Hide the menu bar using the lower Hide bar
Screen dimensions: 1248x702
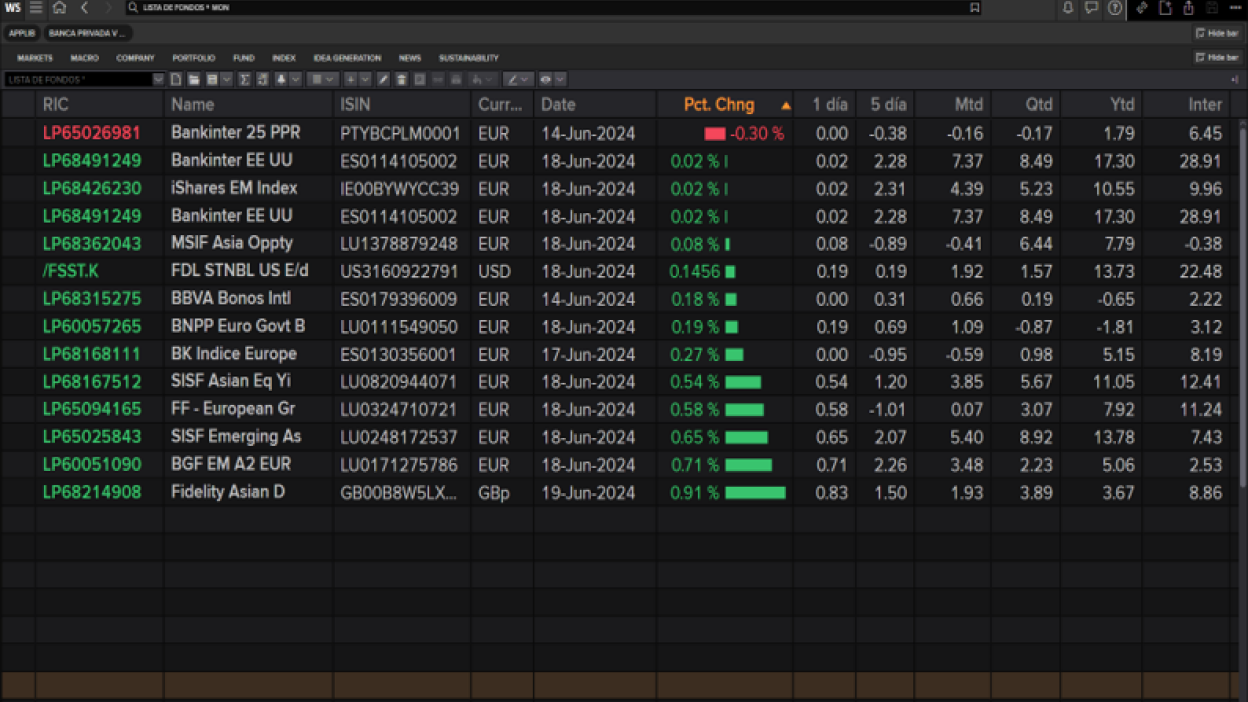[x=1217, y=57]
